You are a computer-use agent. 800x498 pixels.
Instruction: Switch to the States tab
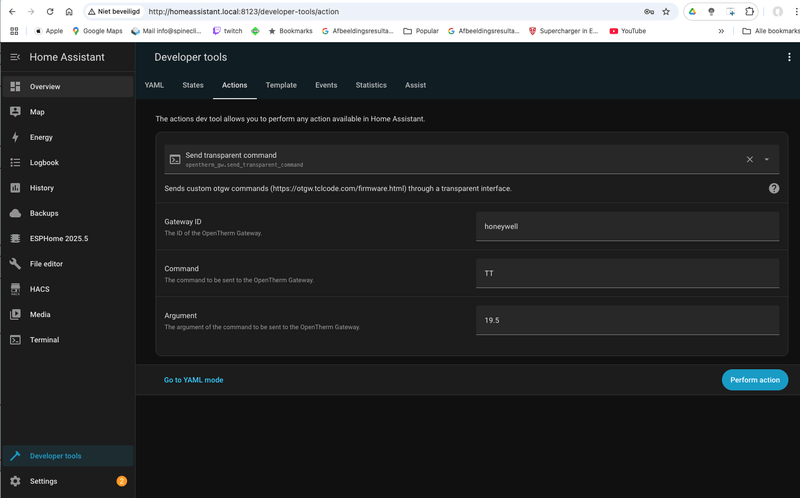coord(193,85)
